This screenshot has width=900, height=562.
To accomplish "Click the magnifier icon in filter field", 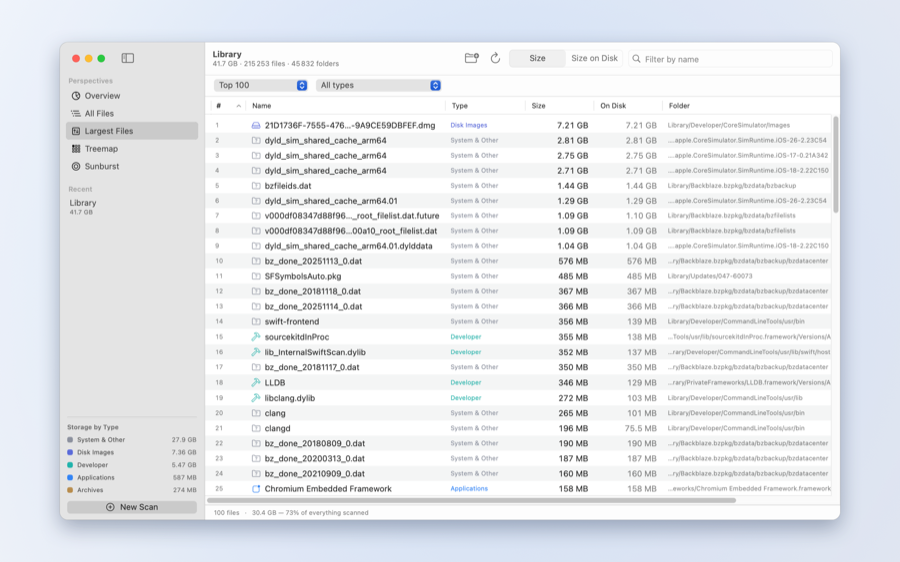I will click(637, 59).
